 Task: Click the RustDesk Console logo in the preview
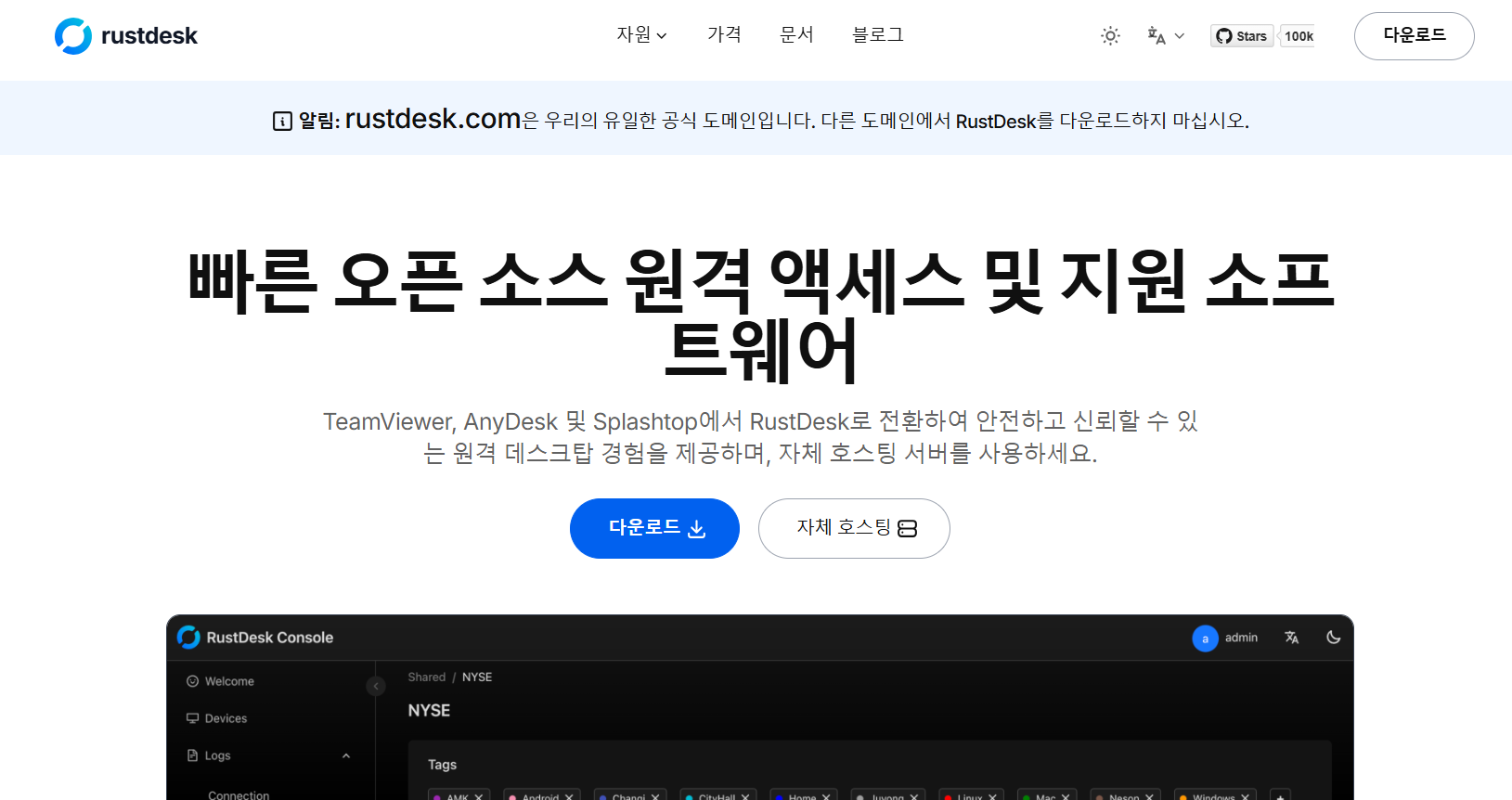[188, 638]
